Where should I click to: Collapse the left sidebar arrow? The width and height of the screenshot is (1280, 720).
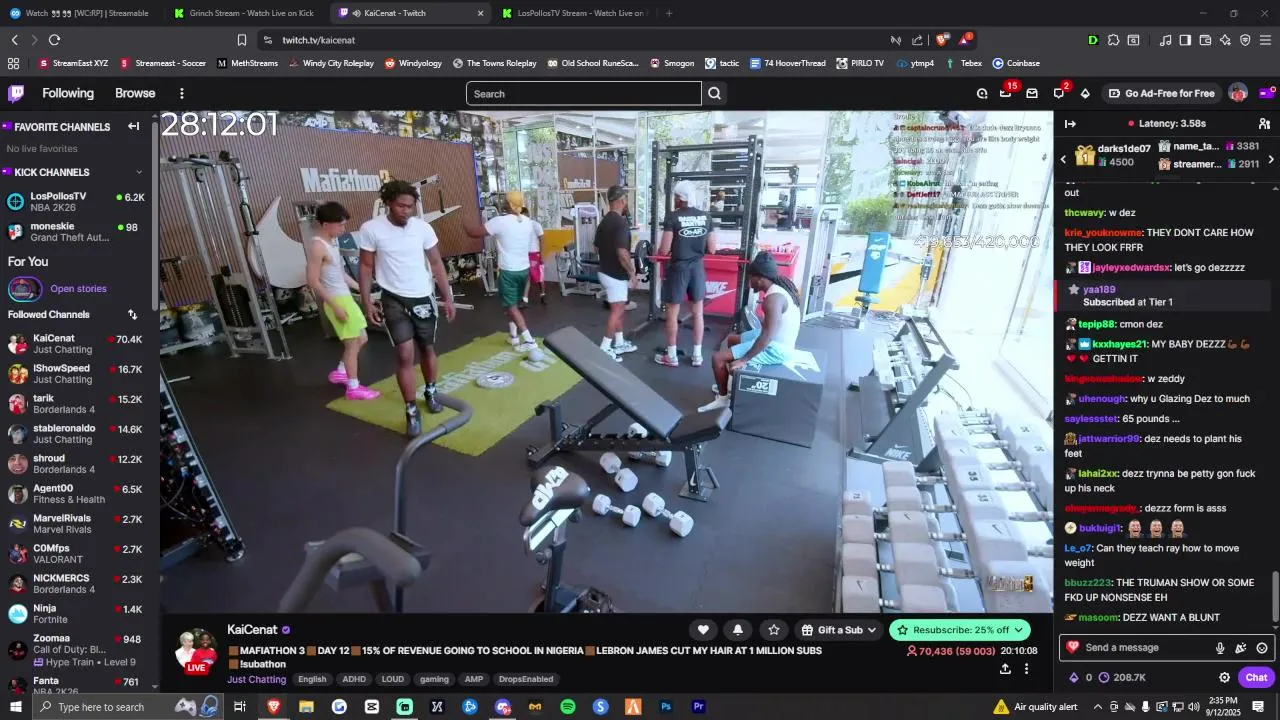(133, 127)
